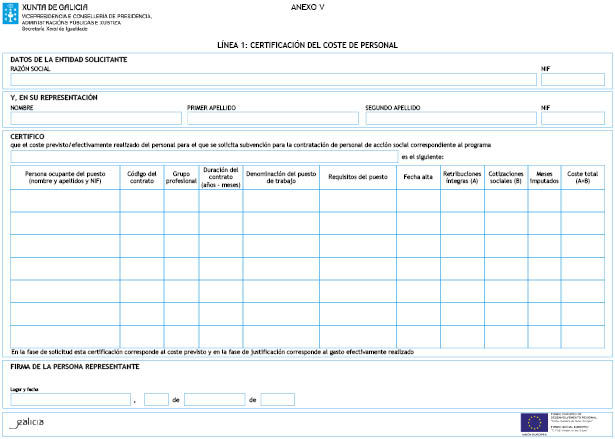
Task: Click the 'PRIMER APELLIDO' field label
Action: coord(211,107)
